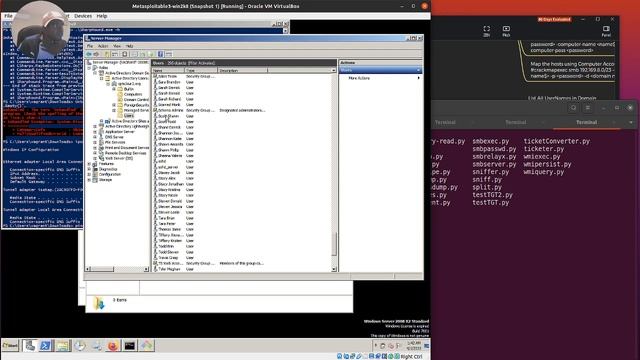Click the Zen mode icon in mind map app
The image size is (640, 360).
click(x=487, y=31)
